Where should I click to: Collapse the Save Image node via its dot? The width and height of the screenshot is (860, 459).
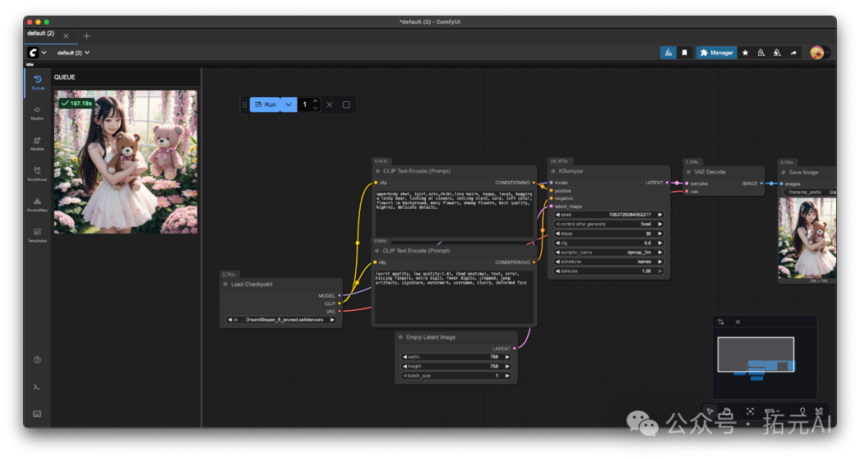coord(783,172)
